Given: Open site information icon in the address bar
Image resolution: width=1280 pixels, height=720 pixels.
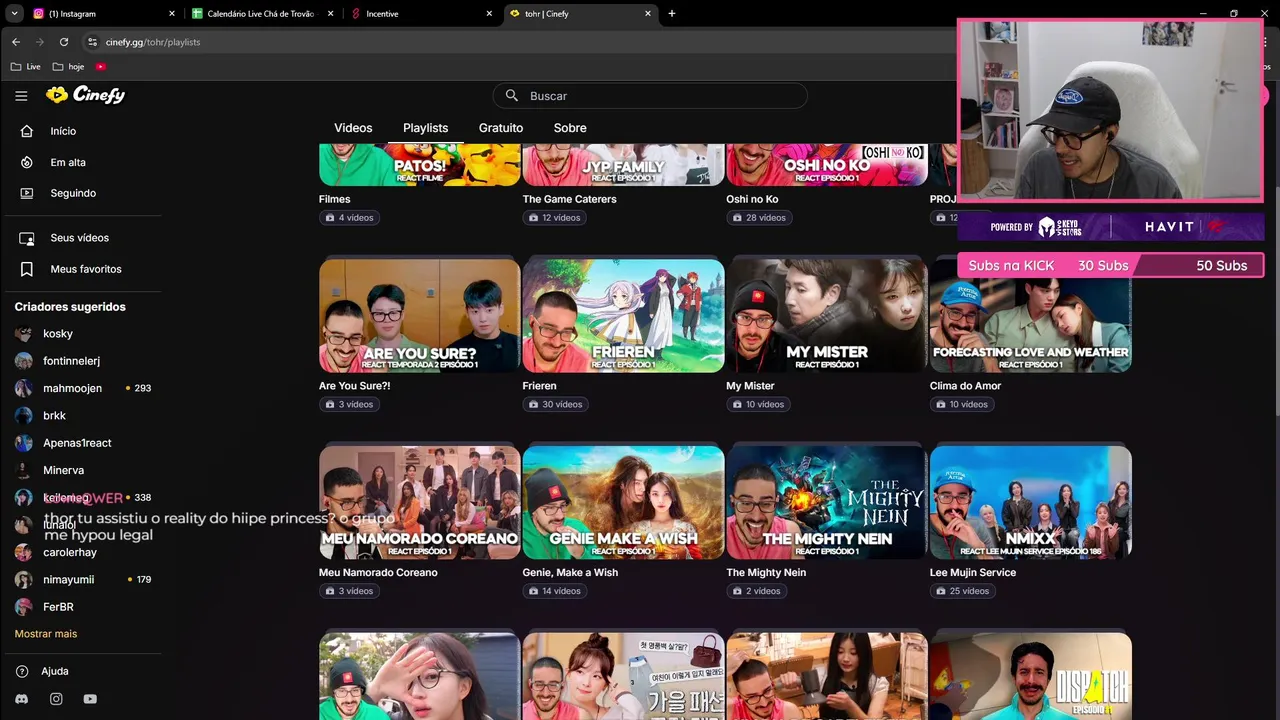Looking at the screenshot, I should pos(92,42).
